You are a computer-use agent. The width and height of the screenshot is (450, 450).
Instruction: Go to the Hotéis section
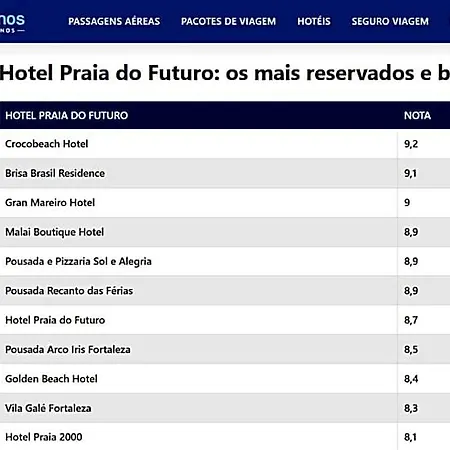[314, 21]
